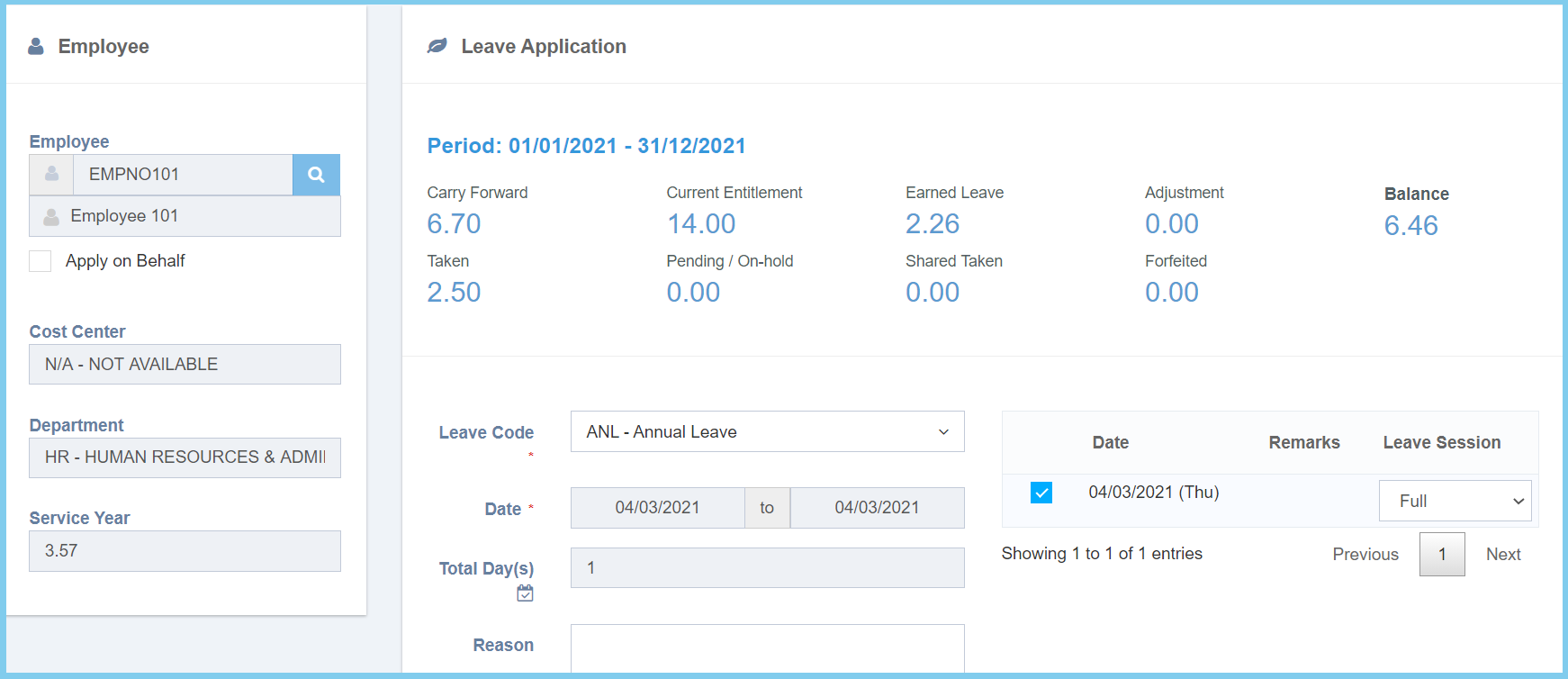Click the leaf icon beside Leave Application
The image size is (1568, 679).
click(437, 46)
